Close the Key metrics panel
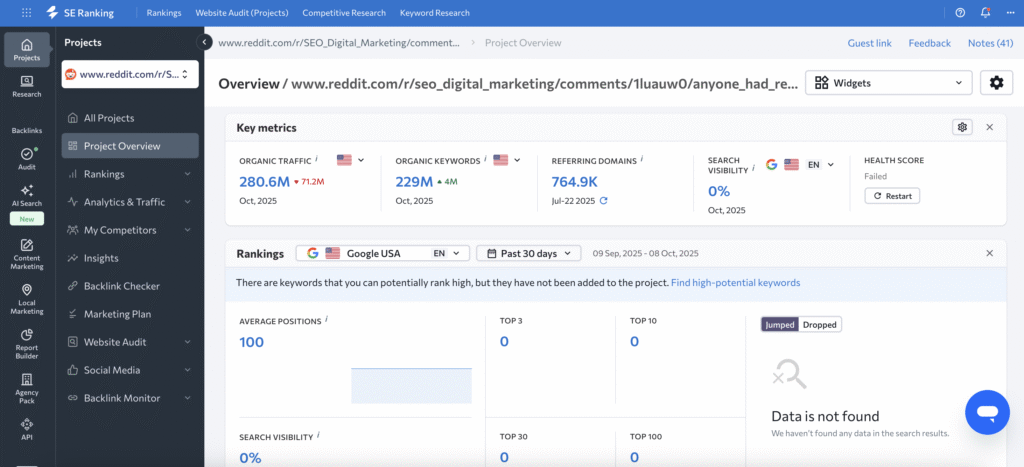The image size is (1024, 467). point(989,127)
